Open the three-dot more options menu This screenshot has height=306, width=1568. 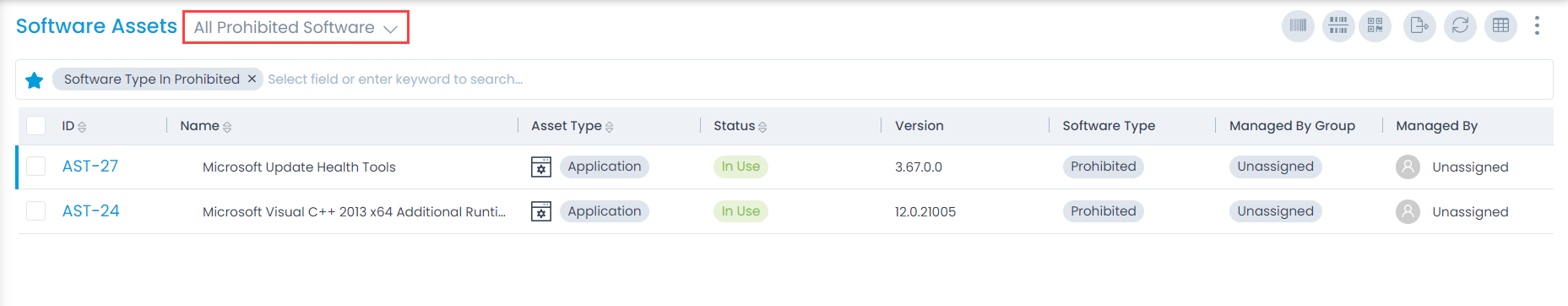pyautogui.click(x=1537, y=26)
